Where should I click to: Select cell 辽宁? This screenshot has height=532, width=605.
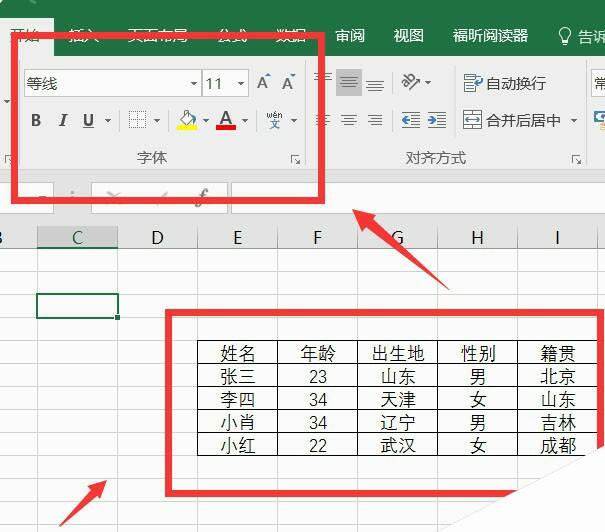[x=398, y=421]
